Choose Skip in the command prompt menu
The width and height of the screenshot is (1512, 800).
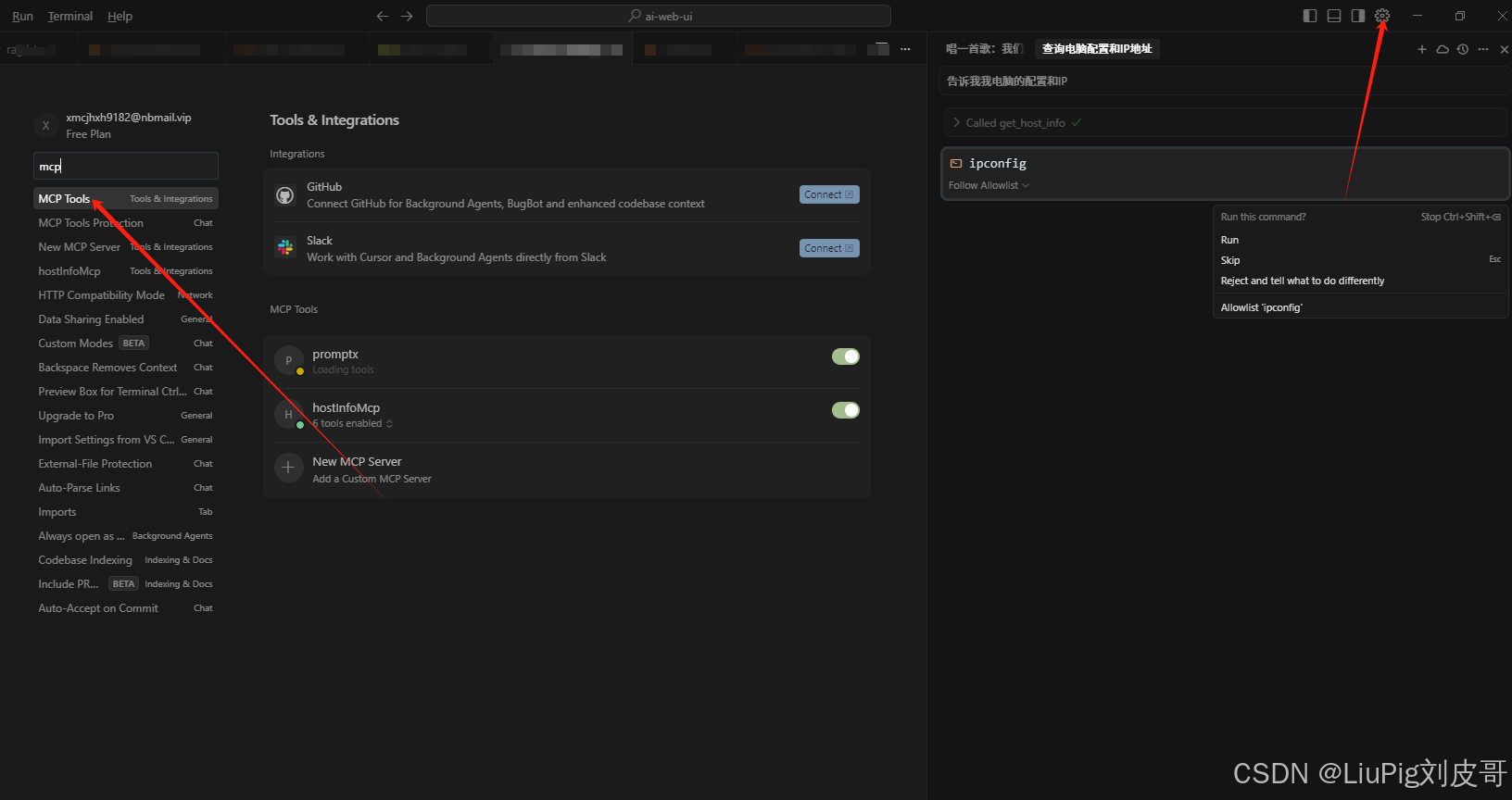coord(1360,260)
